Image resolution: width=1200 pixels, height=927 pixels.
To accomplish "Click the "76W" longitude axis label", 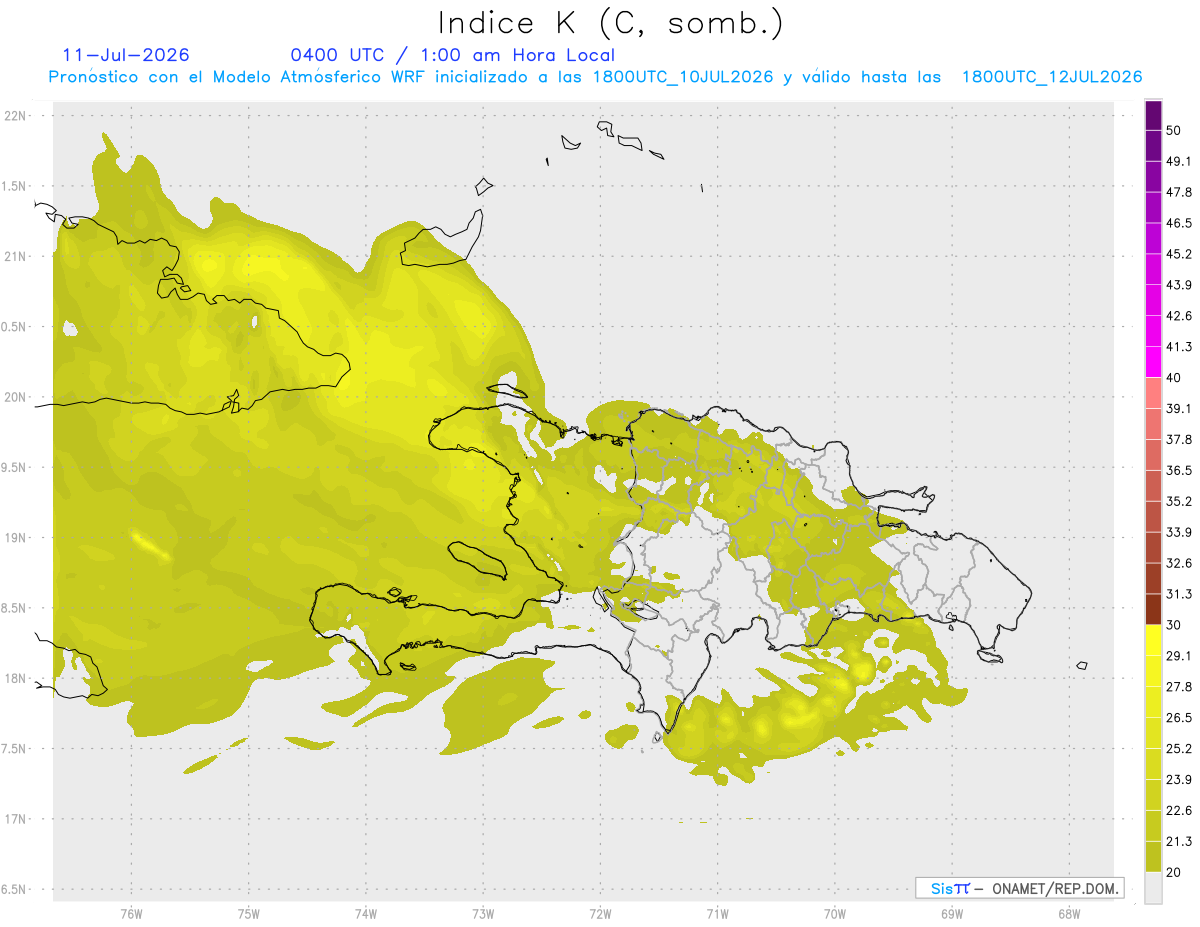I will (131, 914).
